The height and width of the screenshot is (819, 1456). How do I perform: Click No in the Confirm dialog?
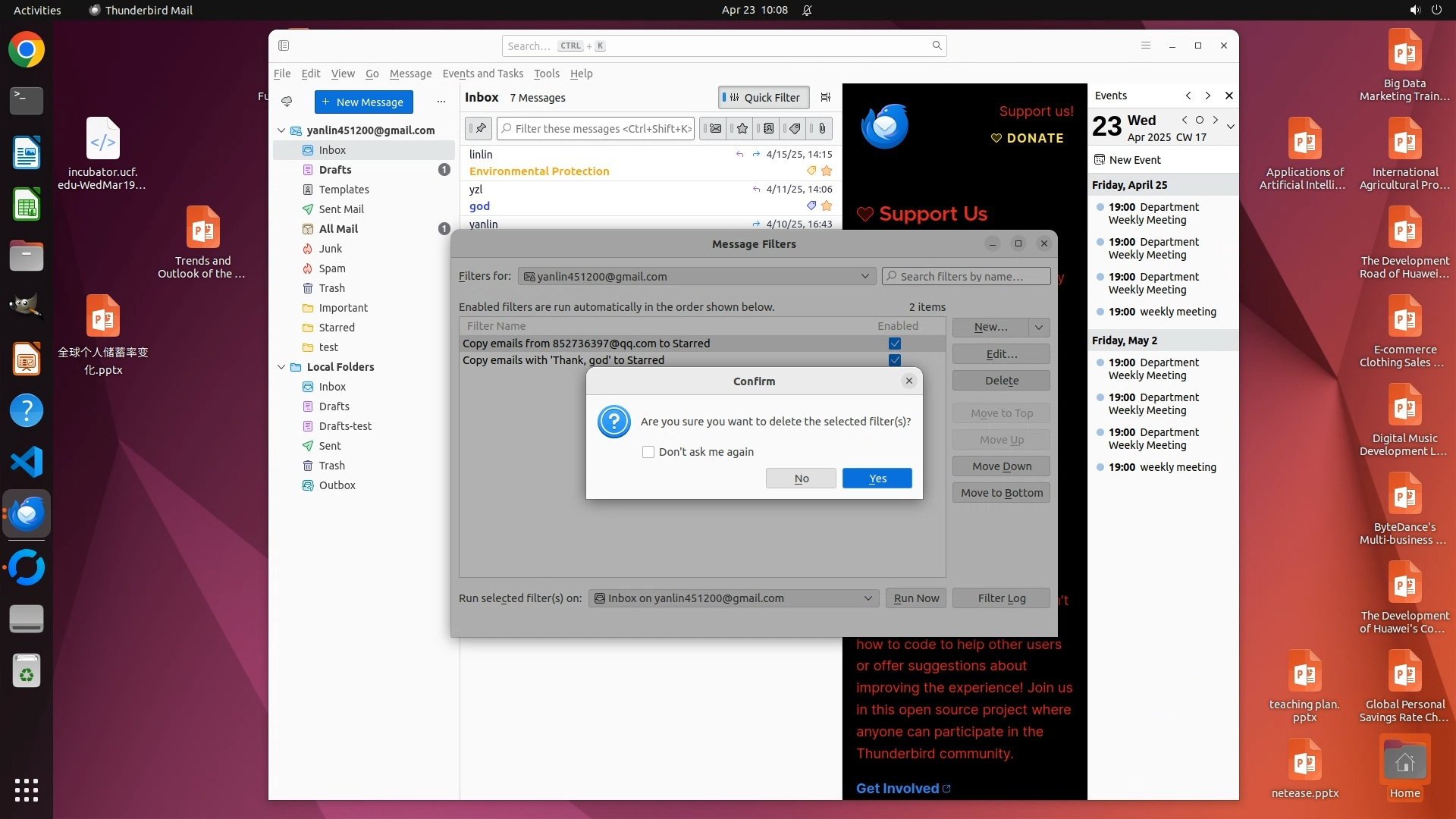(x=801, y=479)
